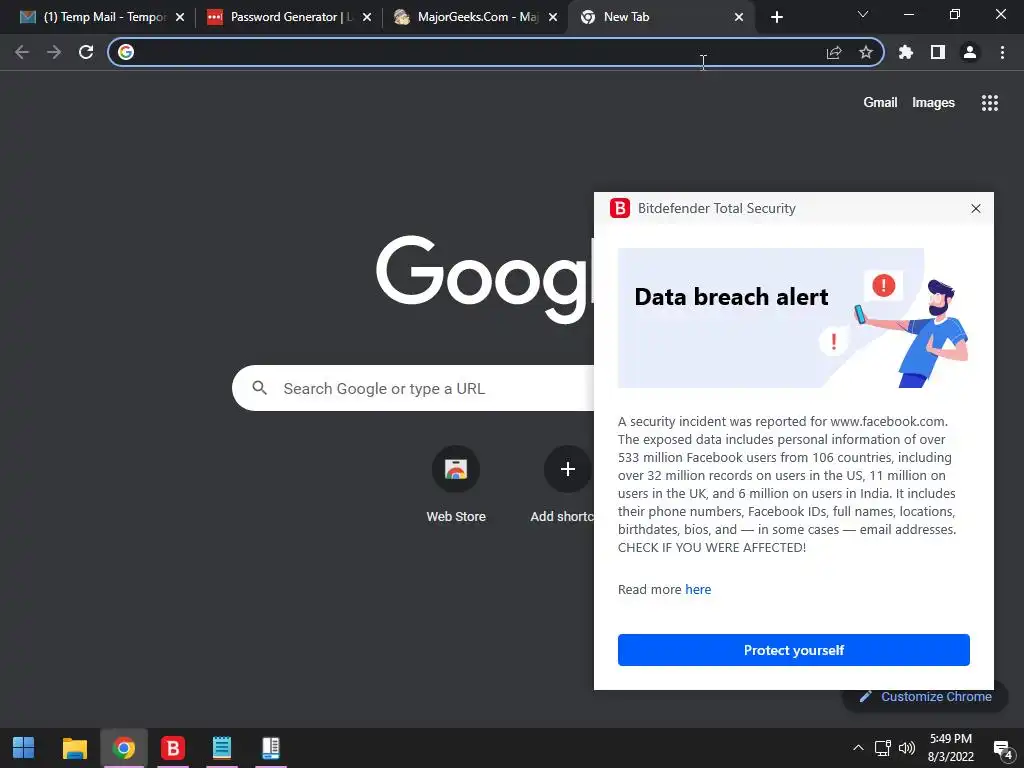Click the Search Google or type a URL box

pos(413,388)
